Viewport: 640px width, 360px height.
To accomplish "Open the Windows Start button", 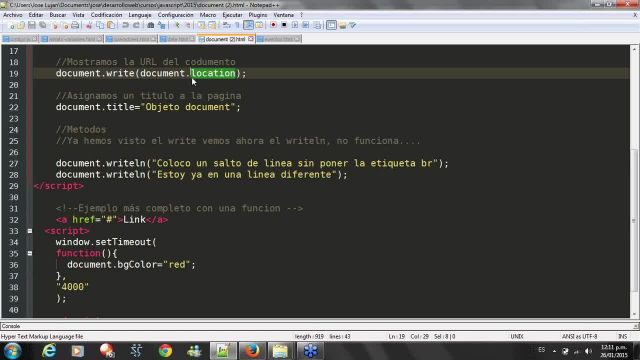I will pos(12,351).
